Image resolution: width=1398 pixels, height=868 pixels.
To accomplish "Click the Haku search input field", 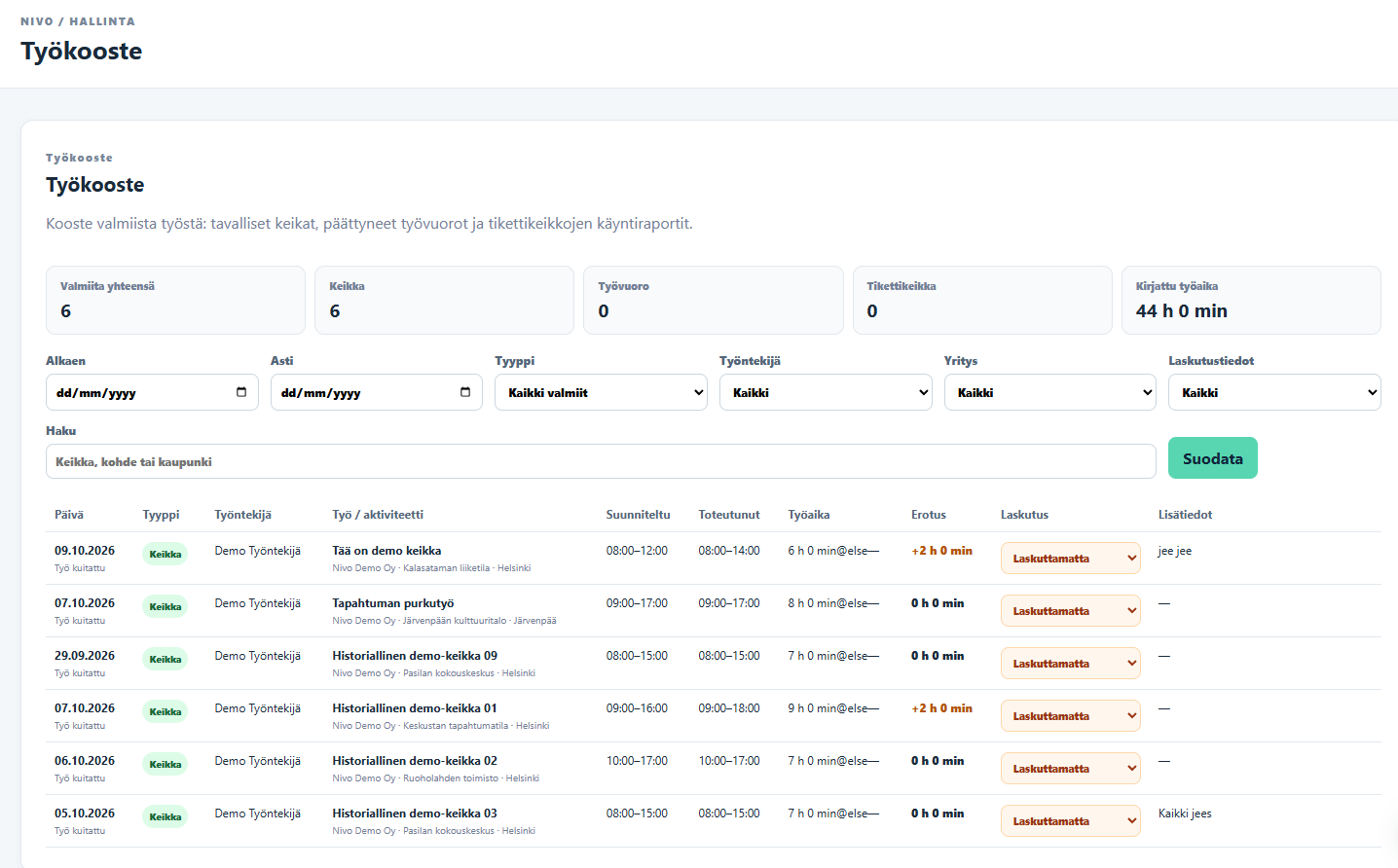I will (601, 461).
